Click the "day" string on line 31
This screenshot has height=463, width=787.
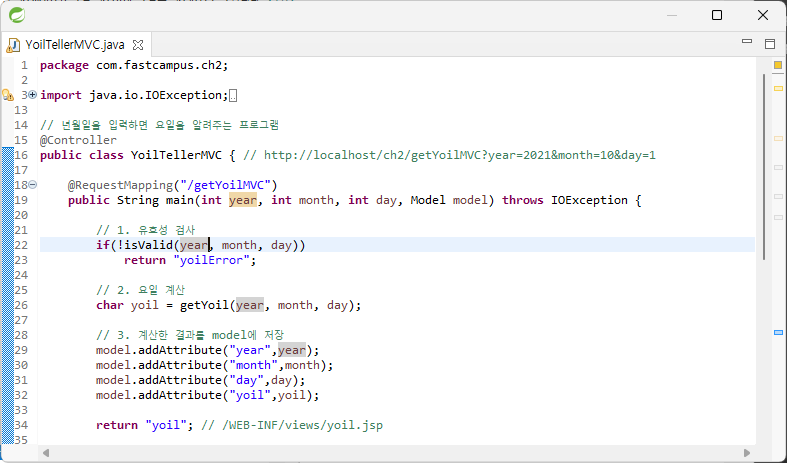(246, 380)
